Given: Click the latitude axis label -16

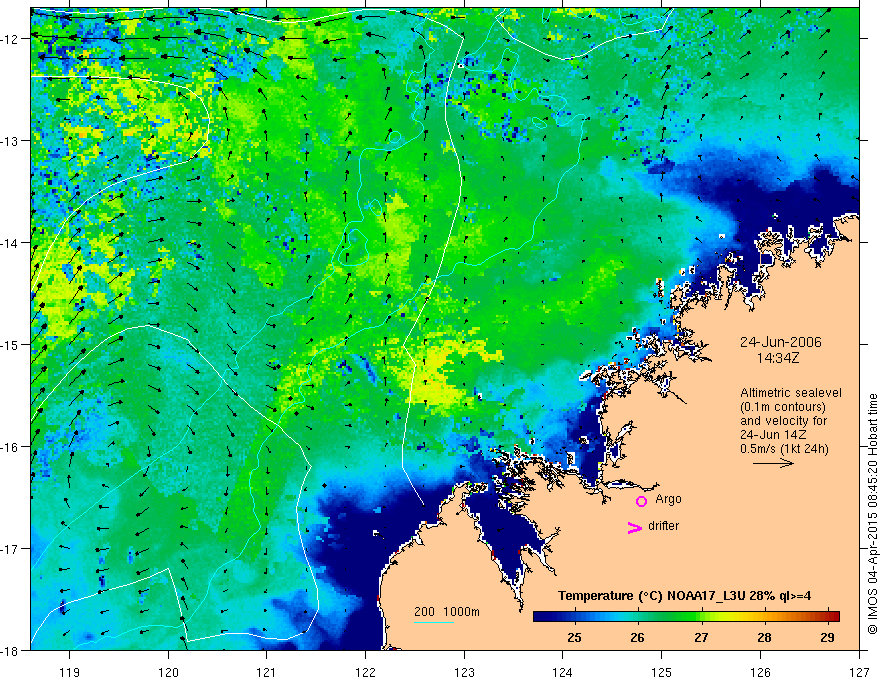Looking at the screenshot, I should point(11,447).
